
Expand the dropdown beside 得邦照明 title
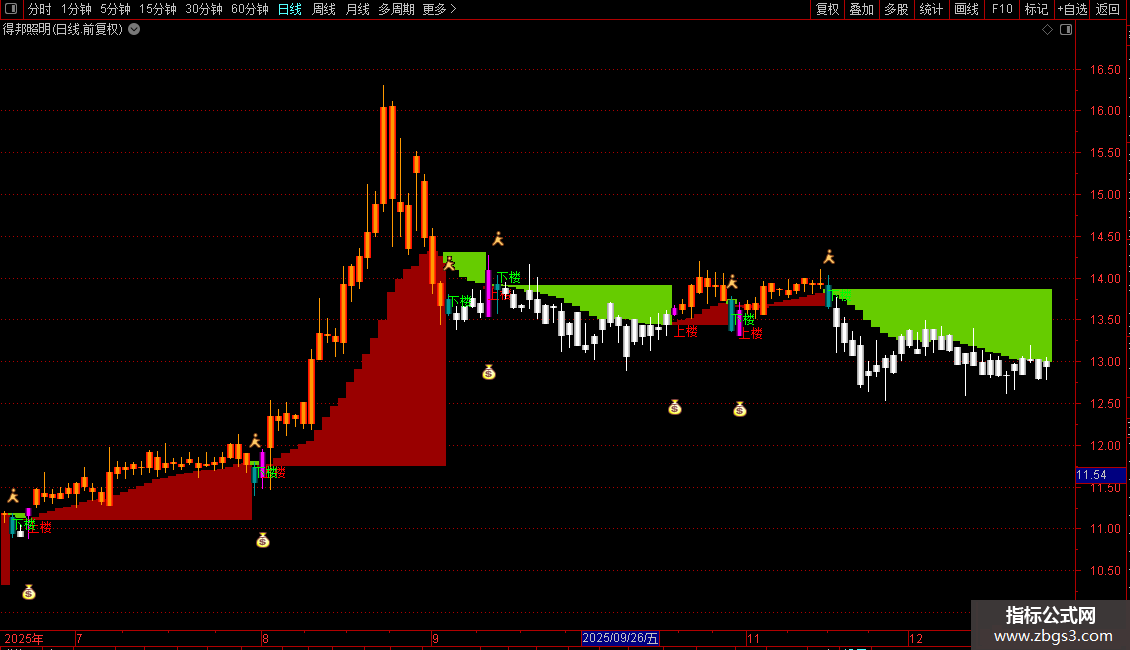tap(134, 30)
